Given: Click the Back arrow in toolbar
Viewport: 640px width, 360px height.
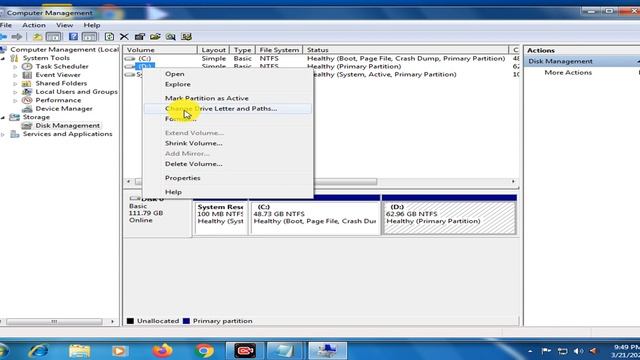Looking at the screenshot, I should (x=3, y=37).
